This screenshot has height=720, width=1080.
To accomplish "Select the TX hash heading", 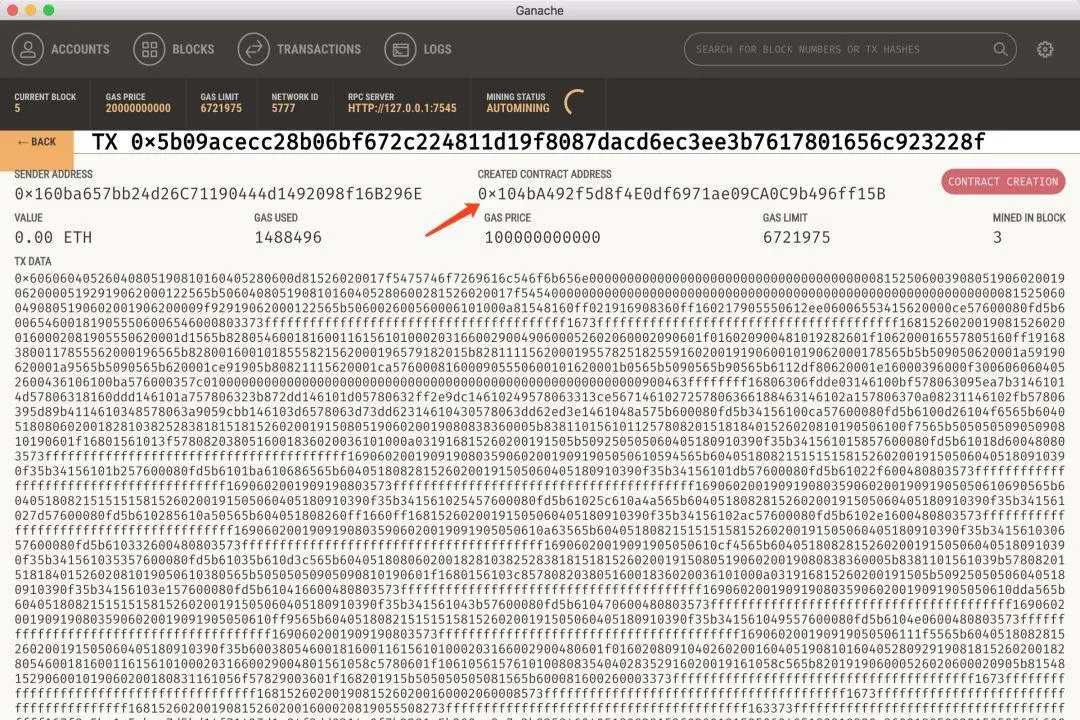I will click(x=538, y=142).
